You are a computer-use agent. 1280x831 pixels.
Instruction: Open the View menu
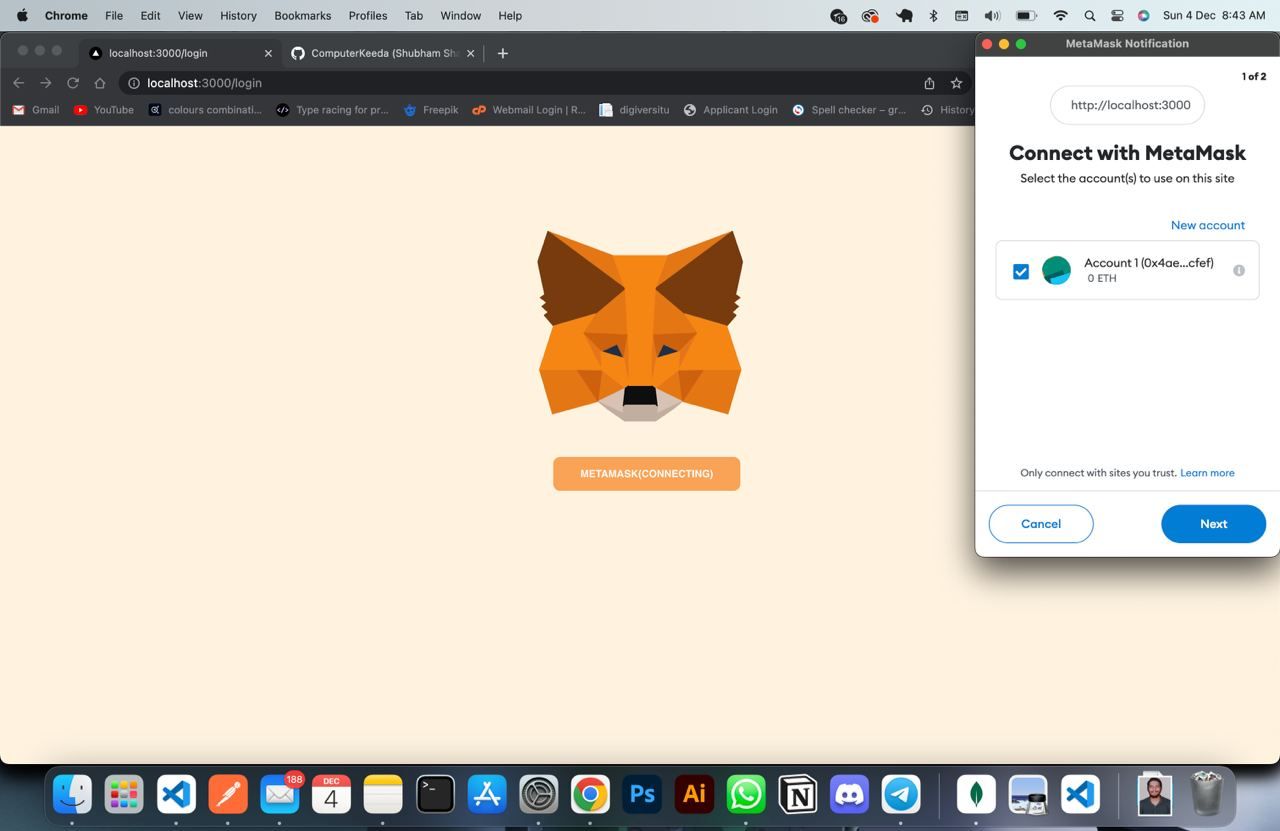point(190,16)
